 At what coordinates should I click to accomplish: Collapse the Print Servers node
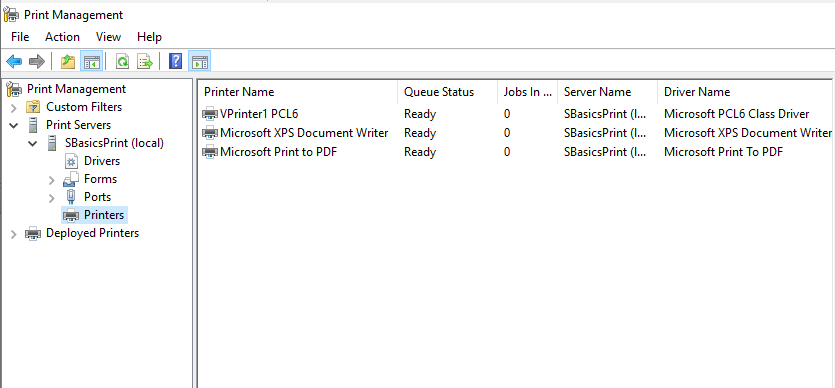coord(14,126)
